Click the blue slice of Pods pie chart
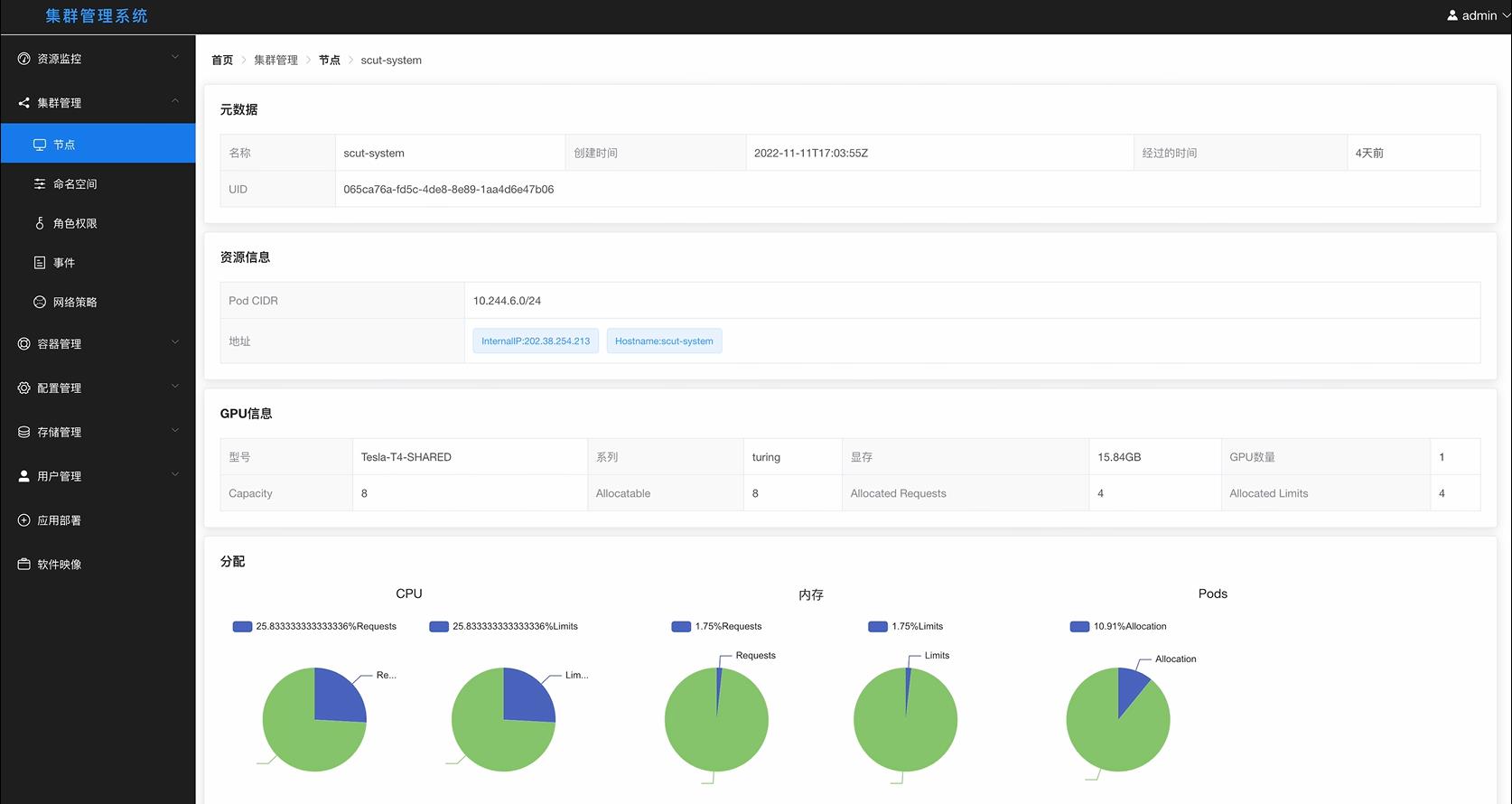Image resolution: width=1512 pixels, height=804 pixels. 1131,688
